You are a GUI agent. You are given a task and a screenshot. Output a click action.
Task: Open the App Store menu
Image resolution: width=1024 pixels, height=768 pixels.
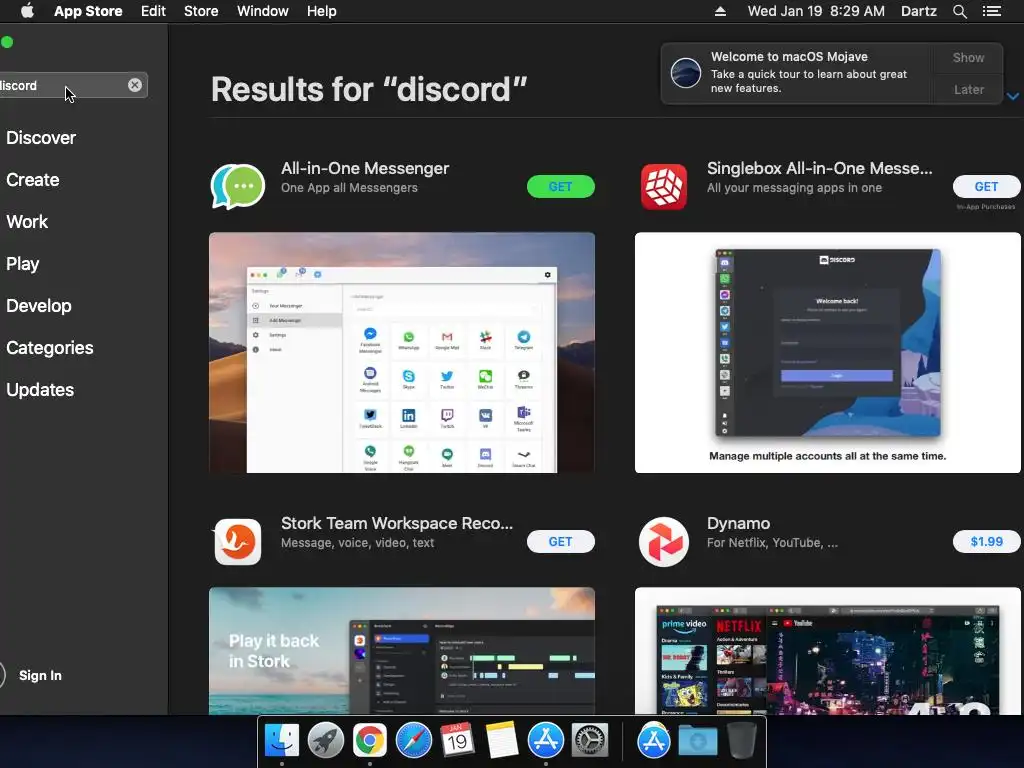(88, 11)
